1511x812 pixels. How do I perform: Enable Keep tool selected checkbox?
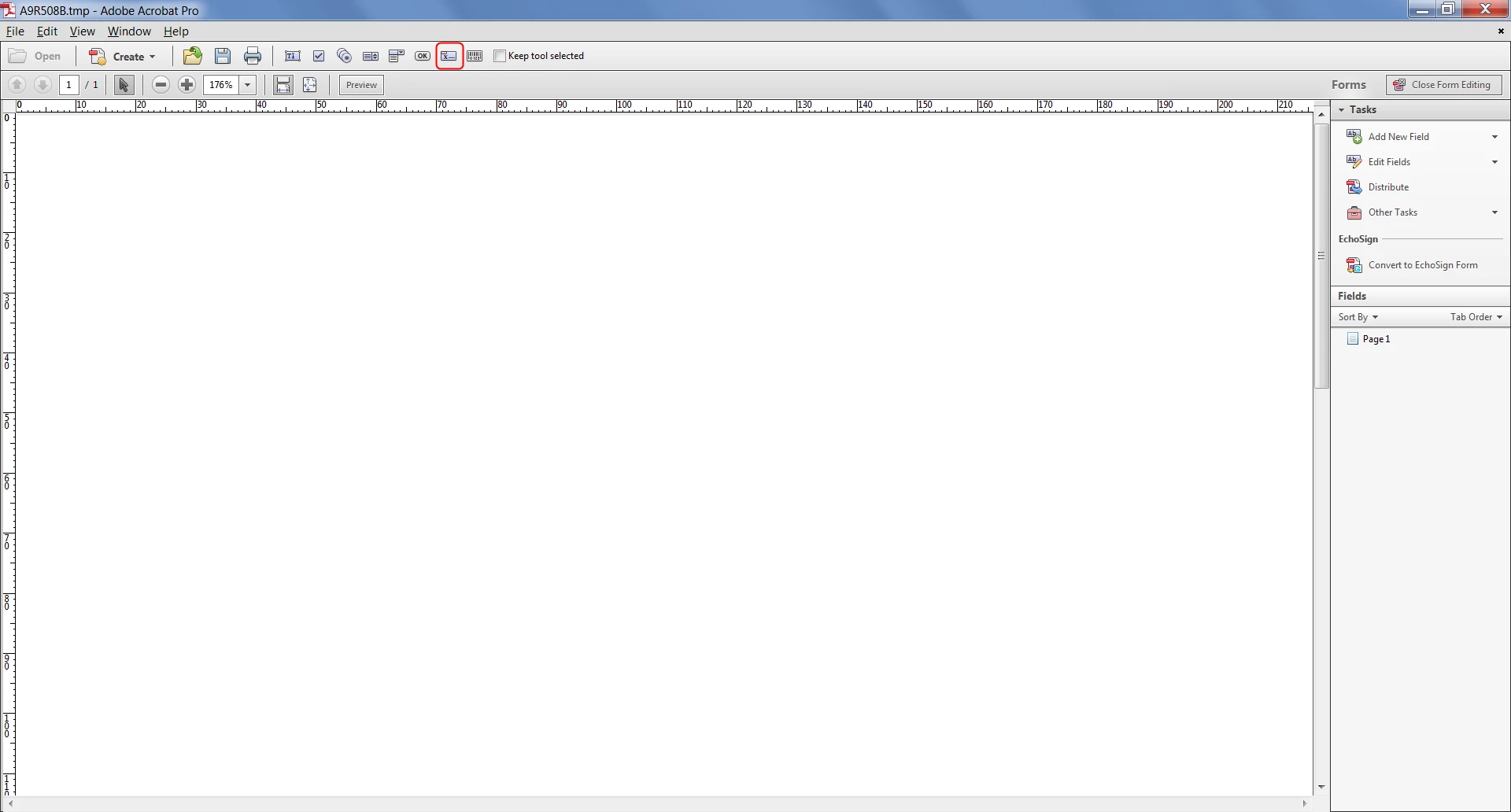pyautogui.click(x=500, y=56)
